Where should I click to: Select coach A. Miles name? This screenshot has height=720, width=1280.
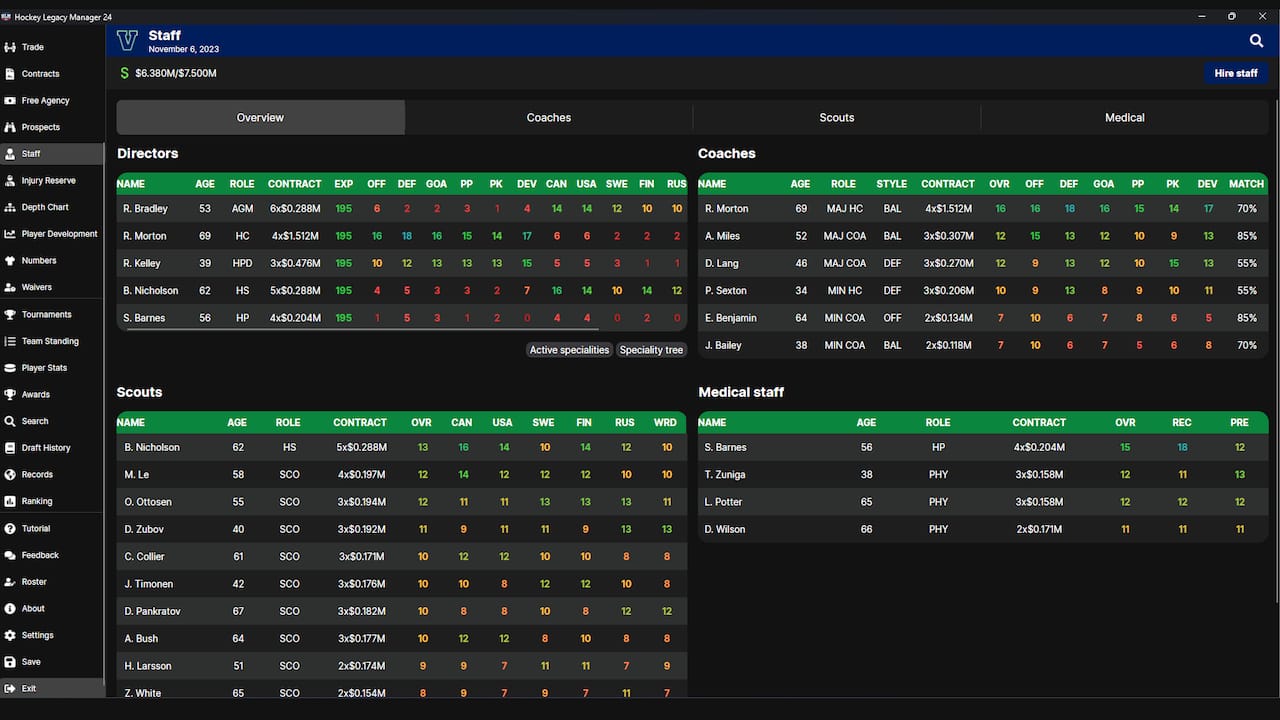pos(723,236)
